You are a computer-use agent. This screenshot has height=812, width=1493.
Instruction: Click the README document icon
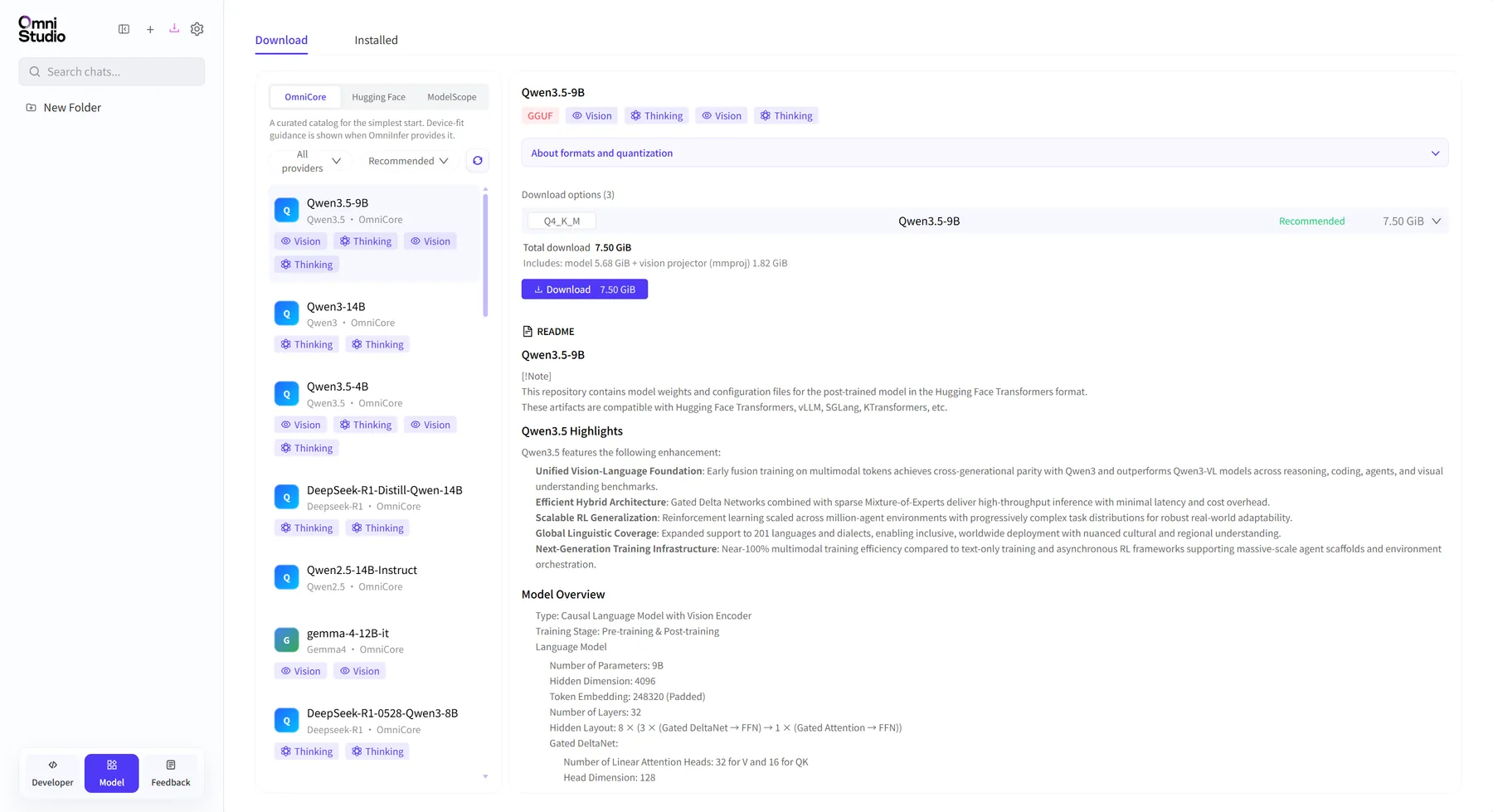click(x=528, y=332)
